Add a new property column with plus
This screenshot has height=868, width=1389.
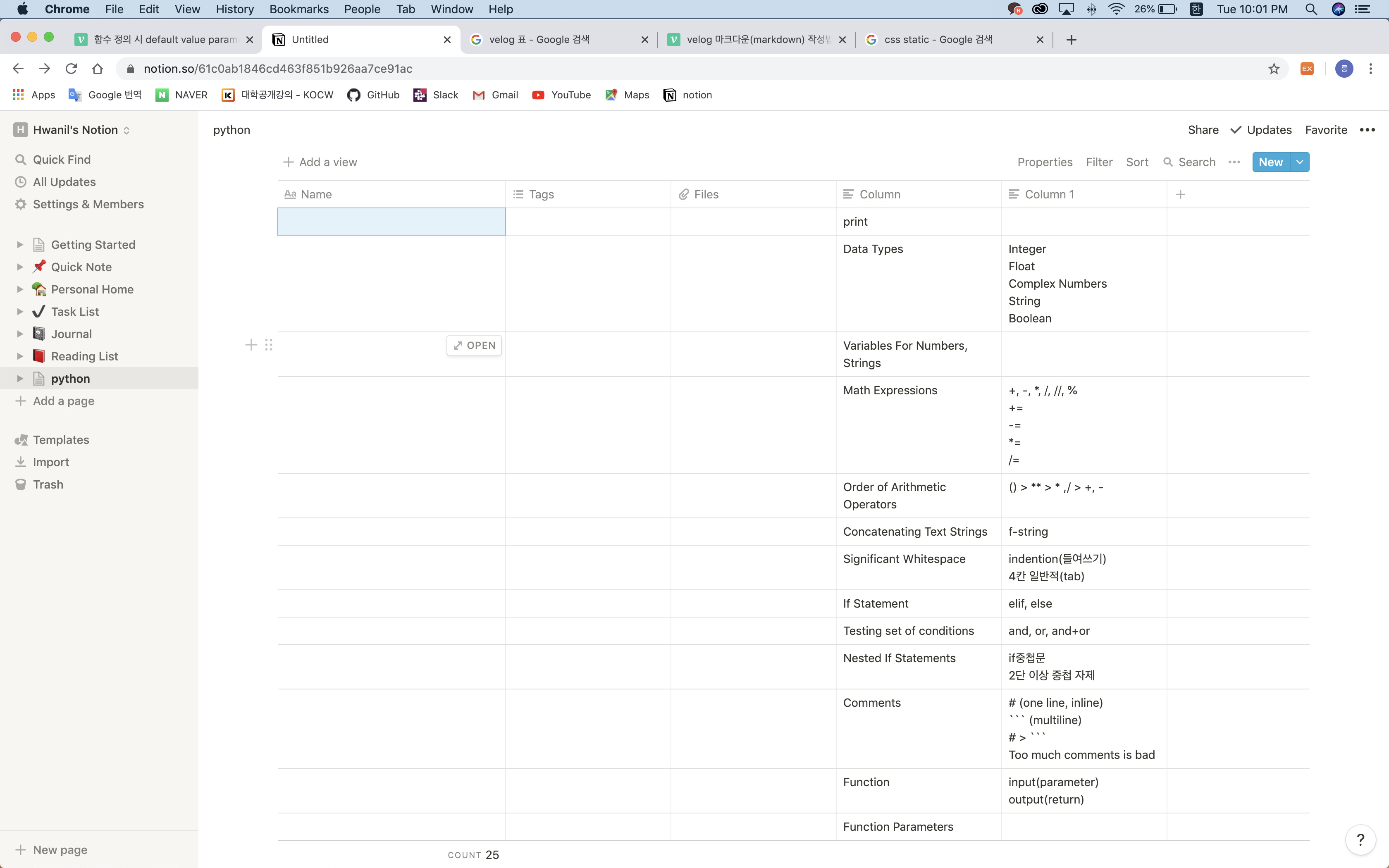[x=1180, y=195]
